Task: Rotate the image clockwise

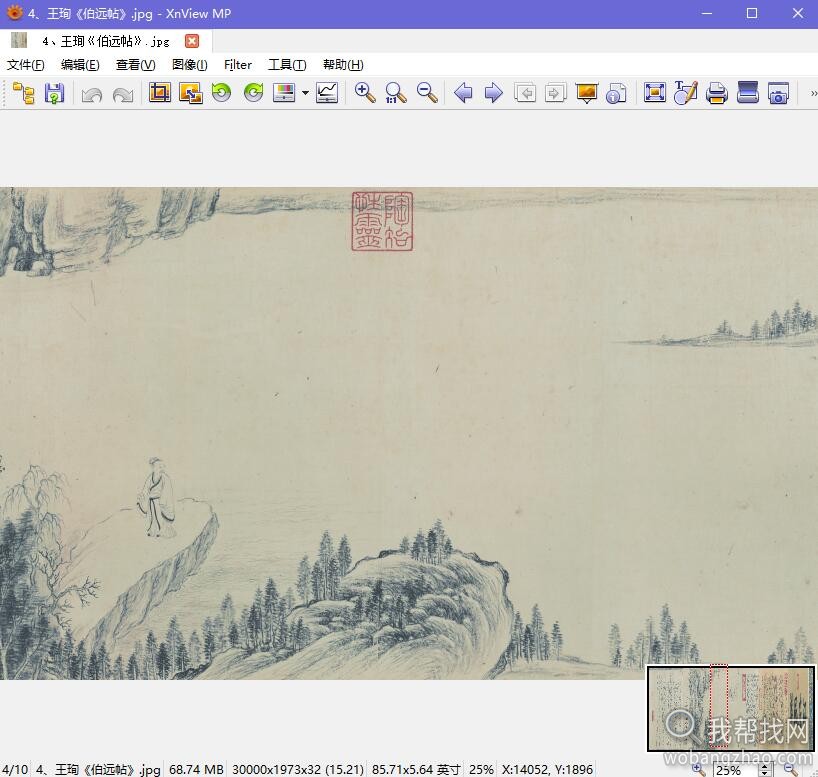Action: pyautogui.click(x=254, y=93)
